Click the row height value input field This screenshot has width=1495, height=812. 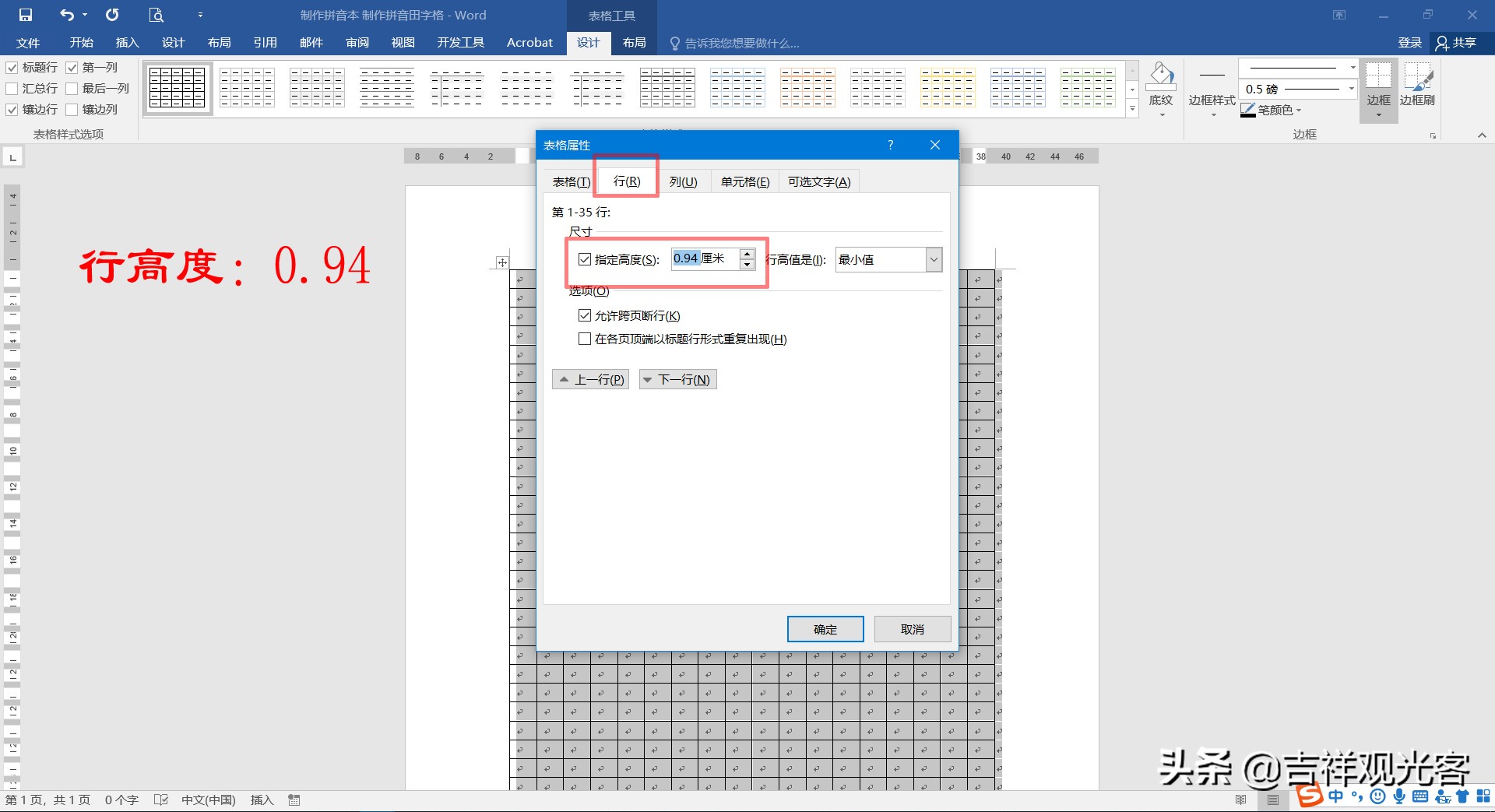point(705,258)
